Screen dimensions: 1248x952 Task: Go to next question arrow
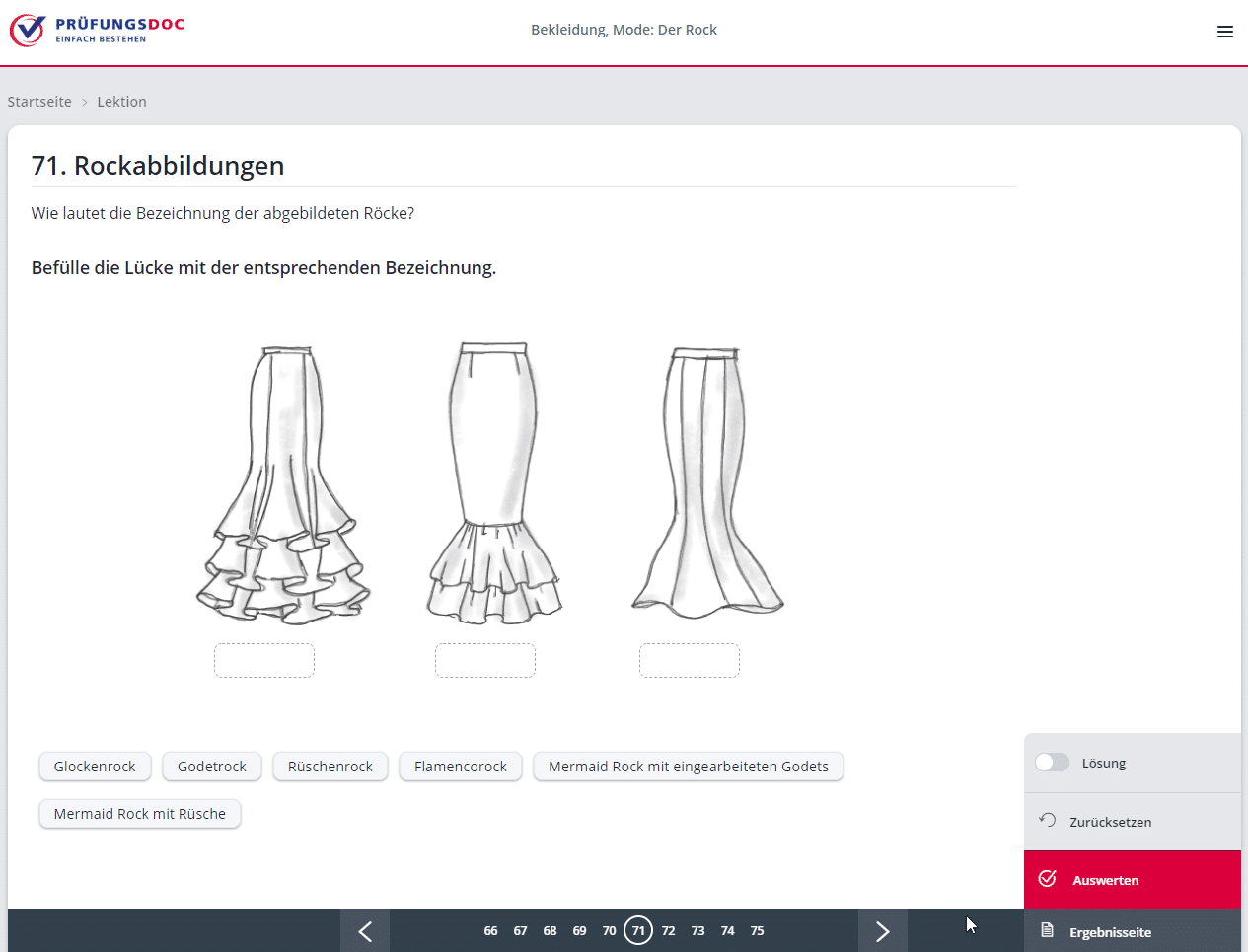tap(882, 931)
